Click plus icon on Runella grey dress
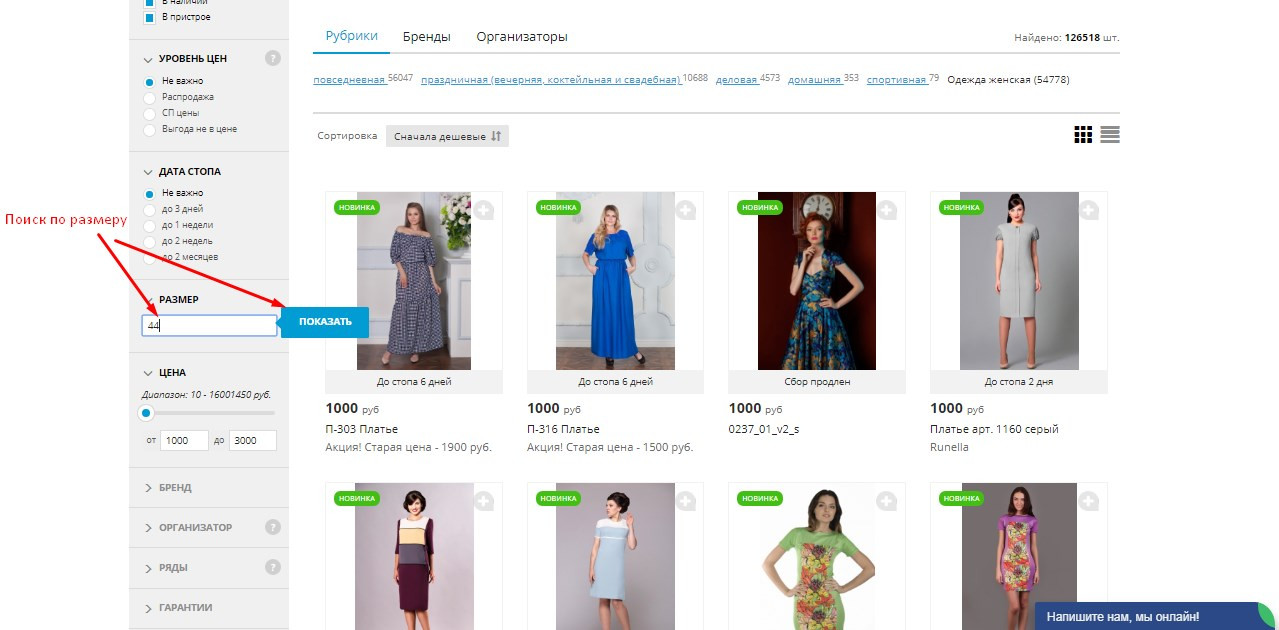This screenshot has width=1279, height=630. [x=1089, y=210]
